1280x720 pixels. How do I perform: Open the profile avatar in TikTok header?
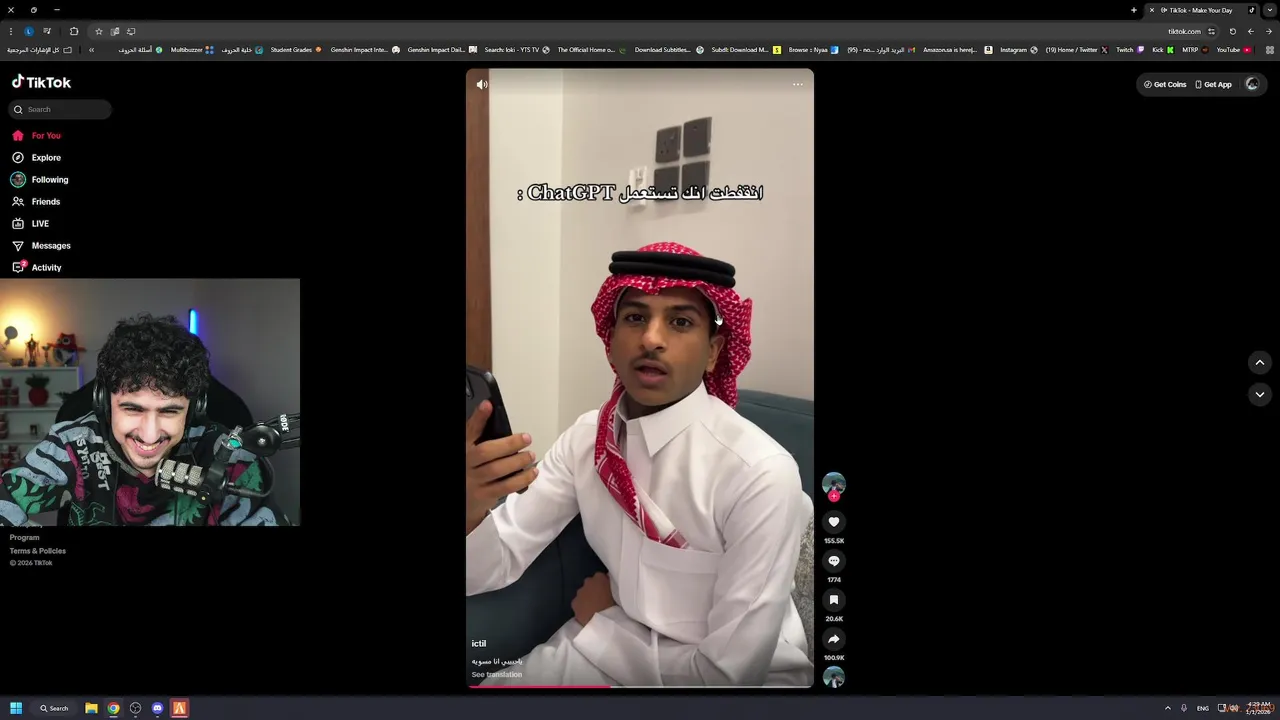(1252, 84)
